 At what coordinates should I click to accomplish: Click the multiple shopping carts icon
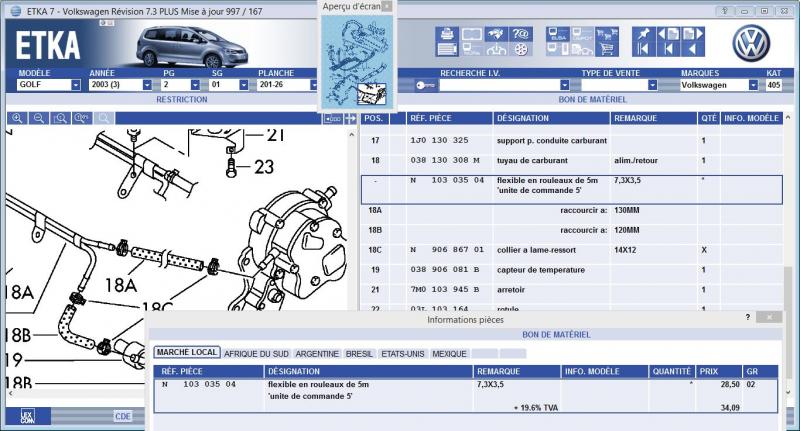pos(607,34)
